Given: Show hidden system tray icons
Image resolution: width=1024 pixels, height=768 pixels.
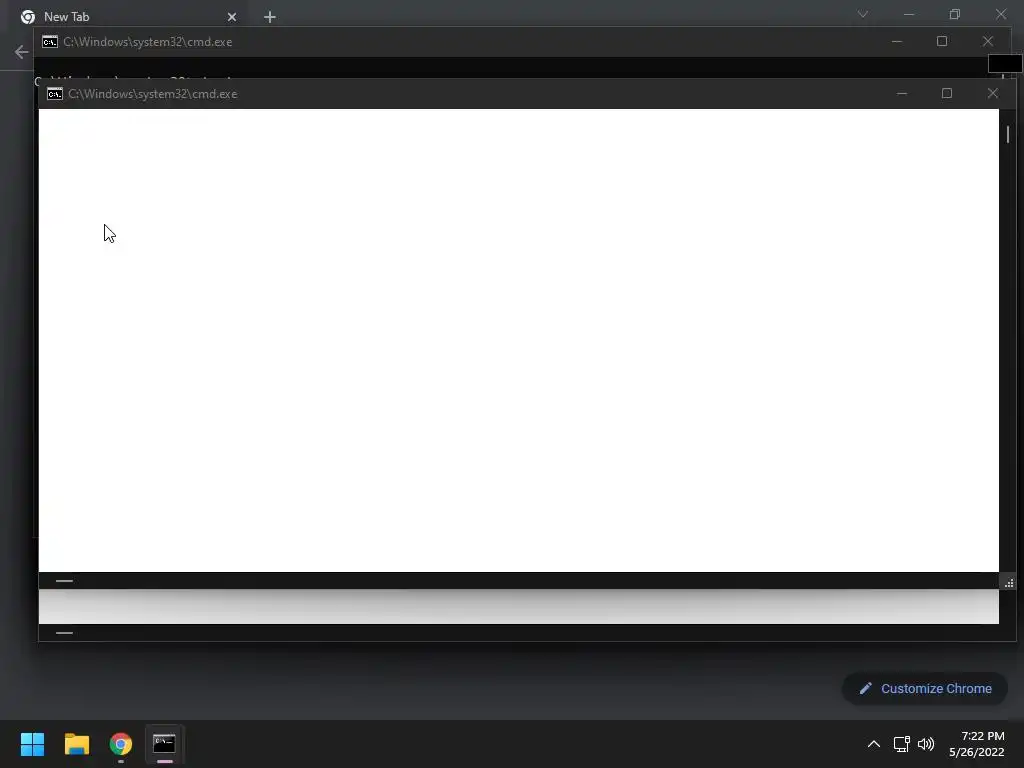Looking at the screenshot, I should click(873, 744).
